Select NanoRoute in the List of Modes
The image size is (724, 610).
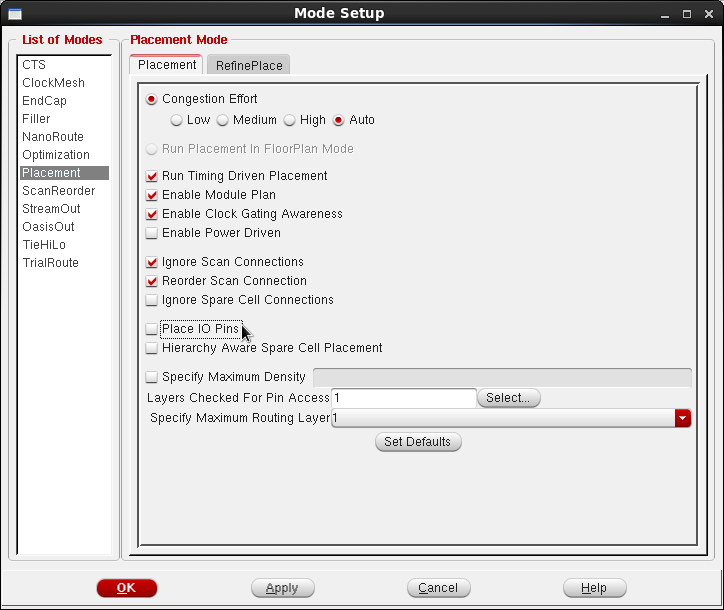coord(53,137)
